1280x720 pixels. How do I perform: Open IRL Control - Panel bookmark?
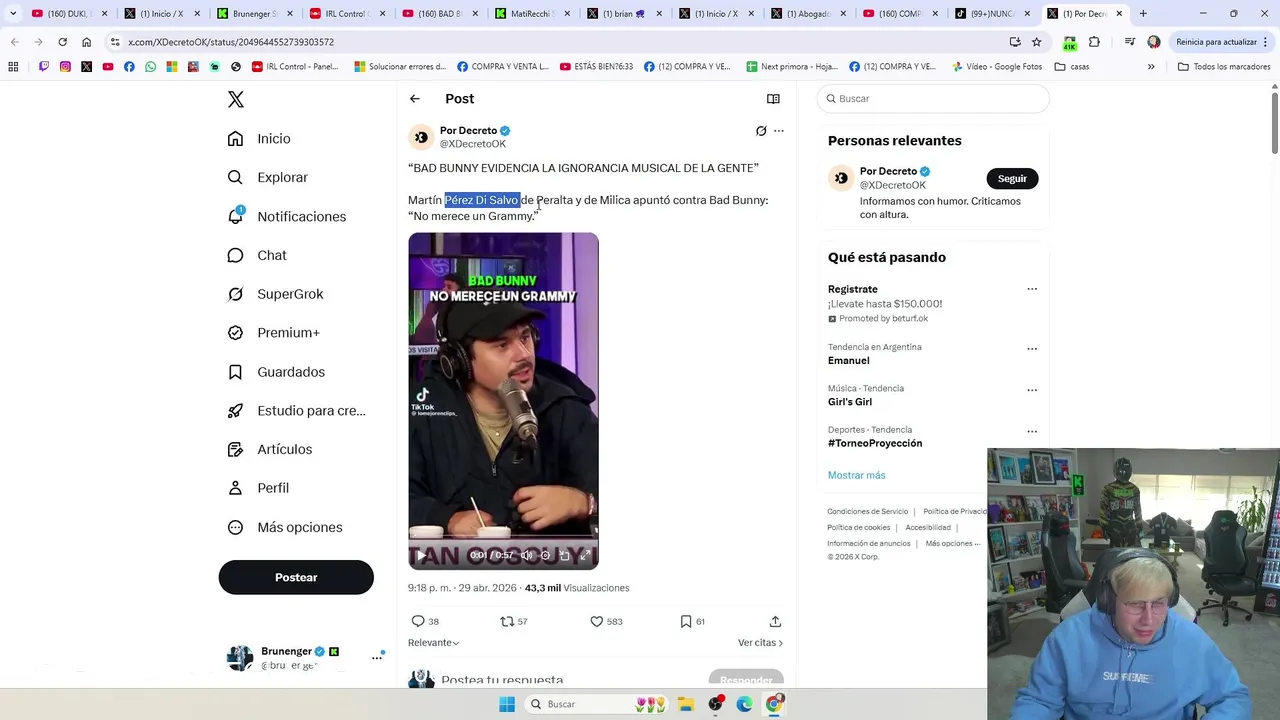coord(294,67)
